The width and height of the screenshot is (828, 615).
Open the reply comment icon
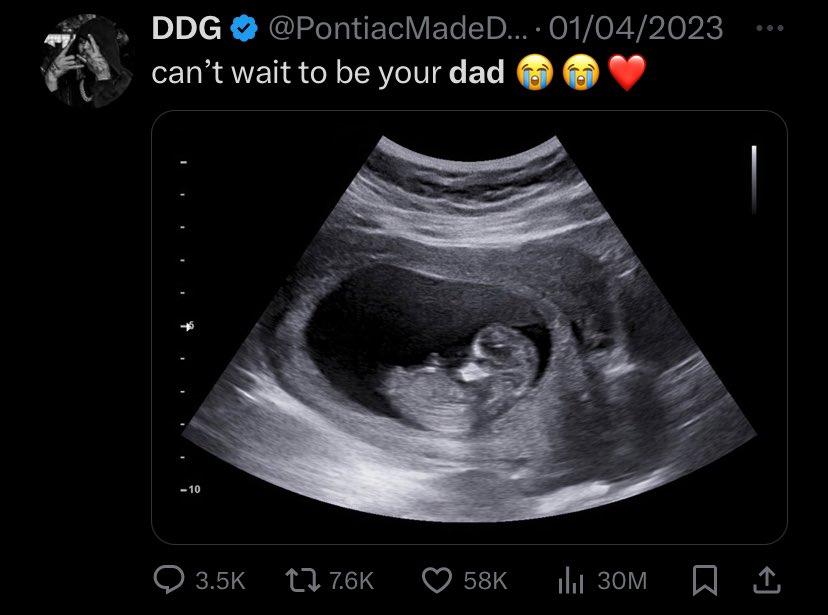[169, 580]
